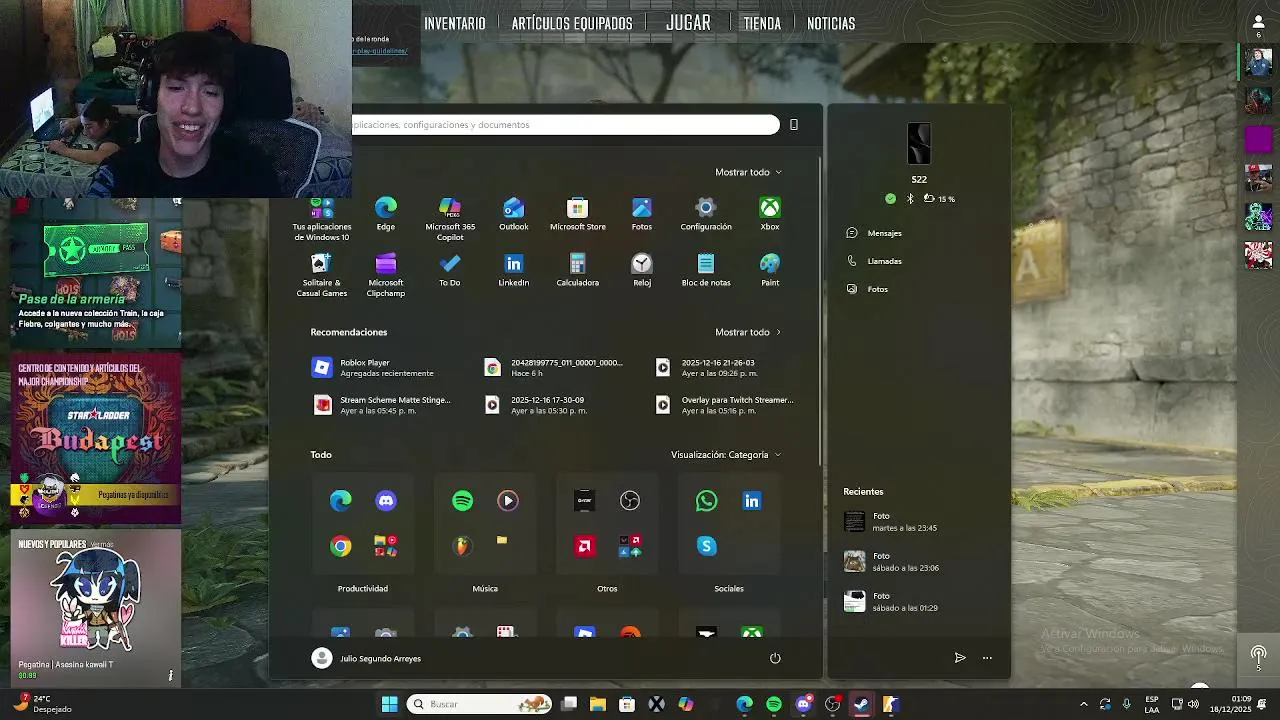Open File Explorer from taskbar
The width and height of the screenshot is (1280, 720).
click(597, 704)
